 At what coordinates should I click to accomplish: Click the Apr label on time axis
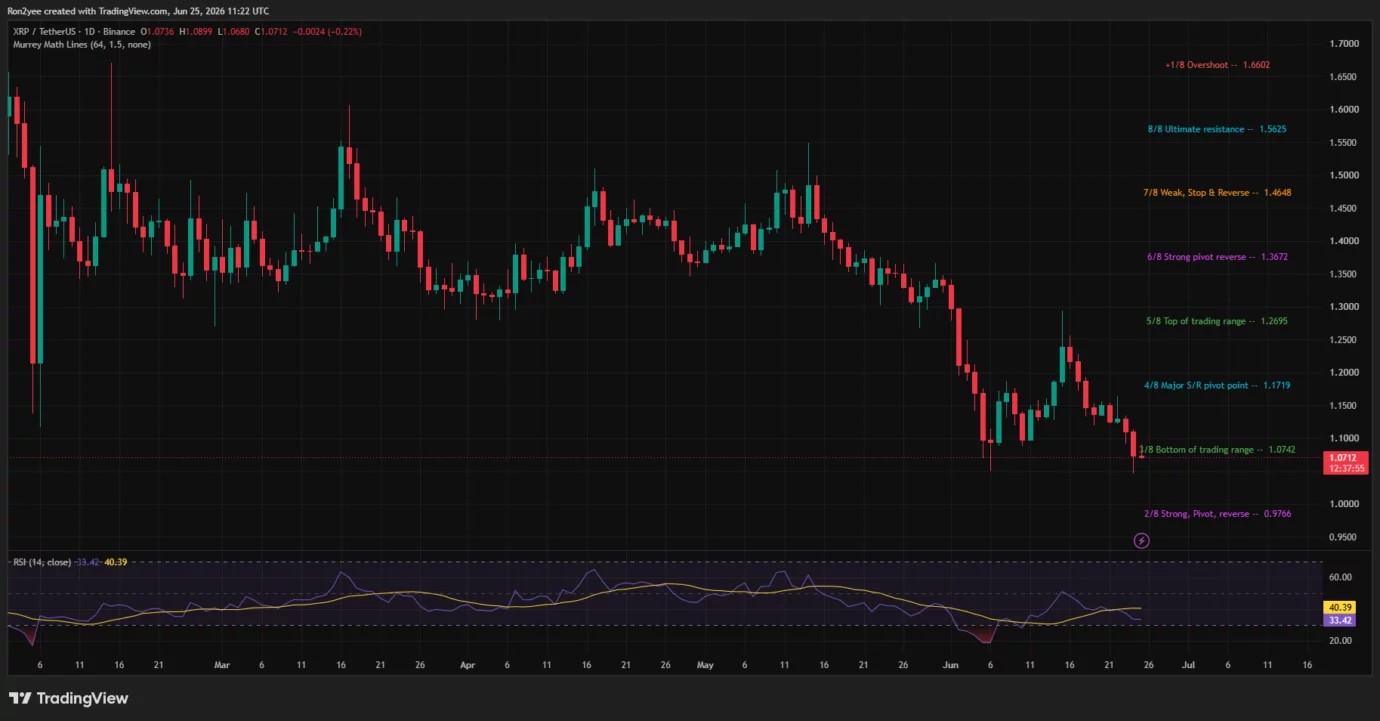coord(467,664)
